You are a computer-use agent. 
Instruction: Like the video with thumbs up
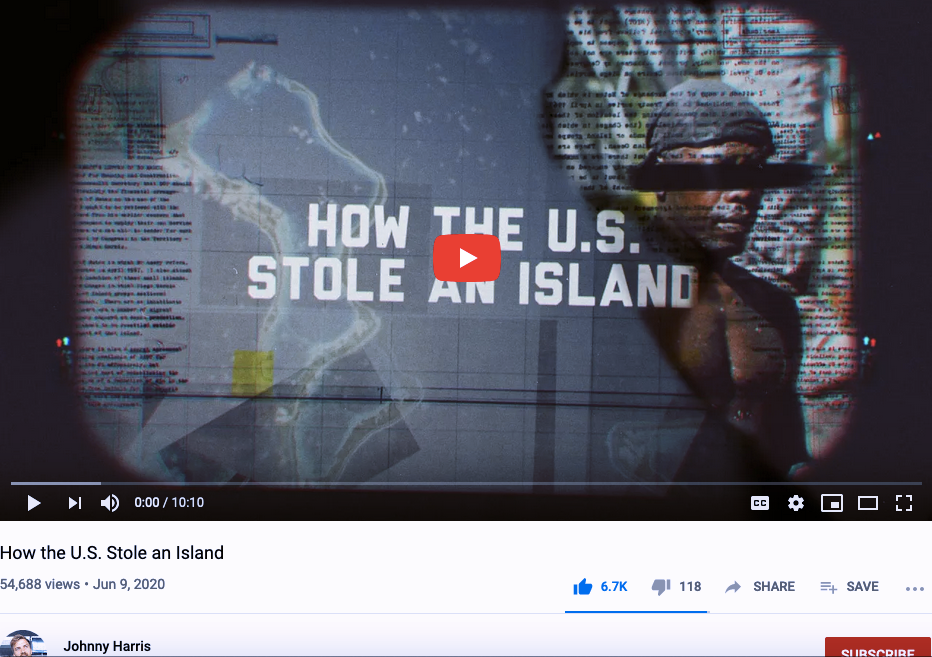click(582, 587)
